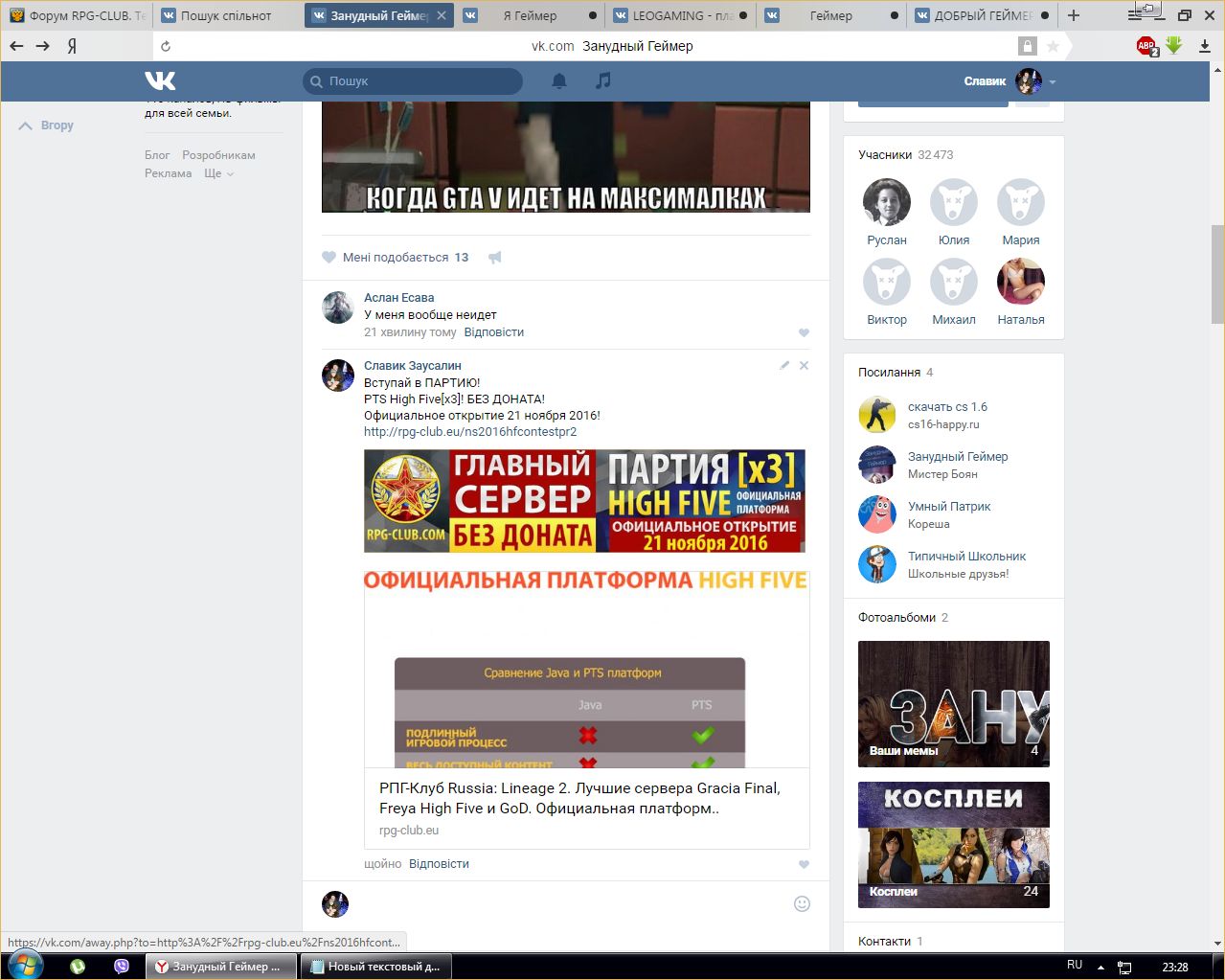Image resolution: width=1225 pixels, height=980 pixels.
Task: Like Славик Заусалин's comment with the heart
Action: click(x=804, y=865)
